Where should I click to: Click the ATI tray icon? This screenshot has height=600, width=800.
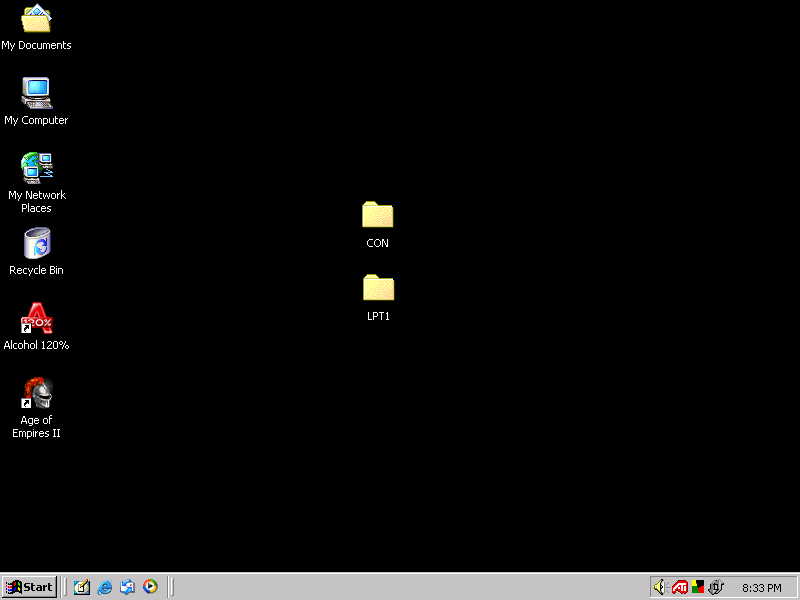point(680,588)
